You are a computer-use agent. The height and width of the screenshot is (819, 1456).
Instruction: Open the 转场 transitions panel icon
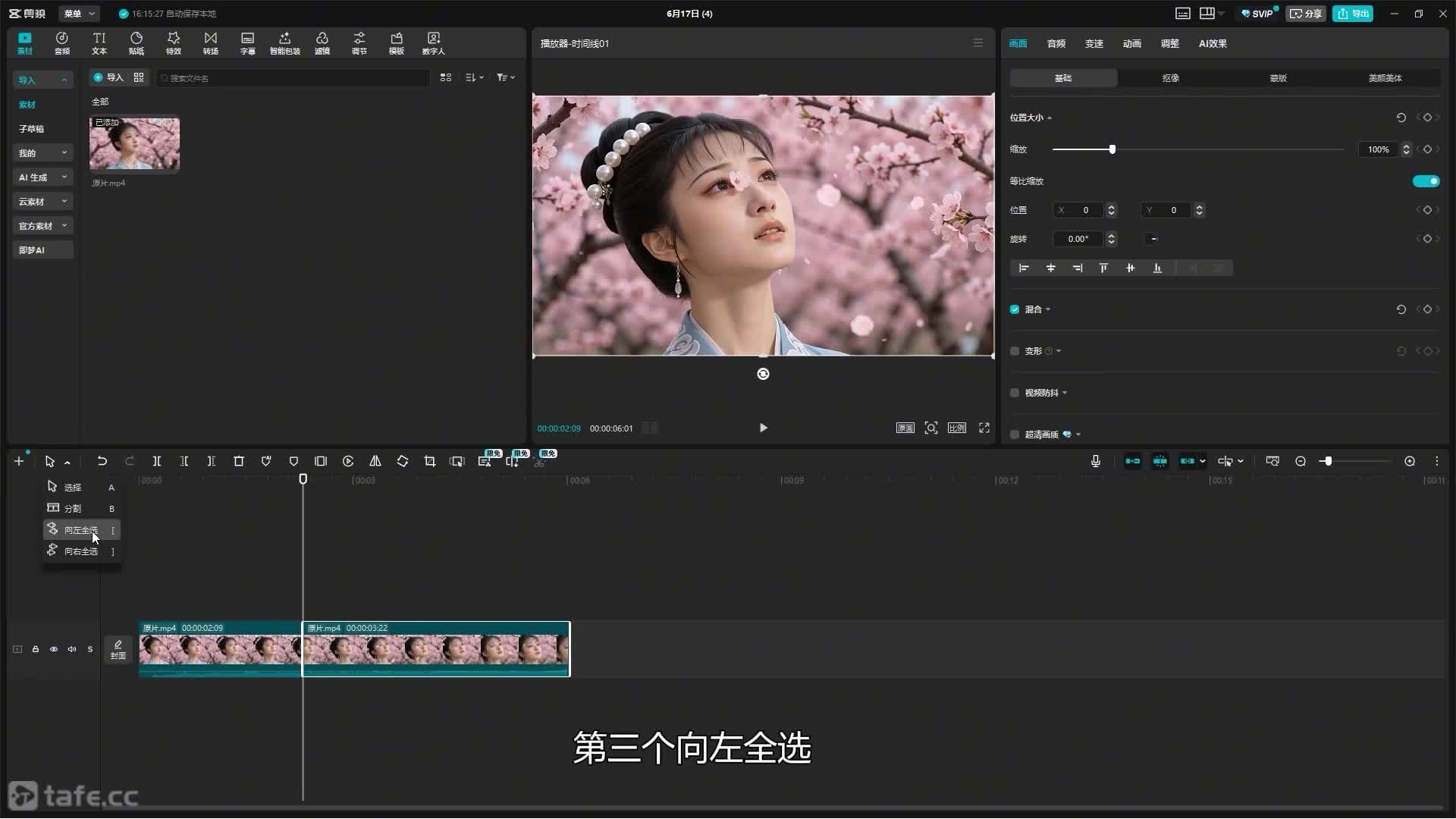pyautogui.click(x=211, y=43)
